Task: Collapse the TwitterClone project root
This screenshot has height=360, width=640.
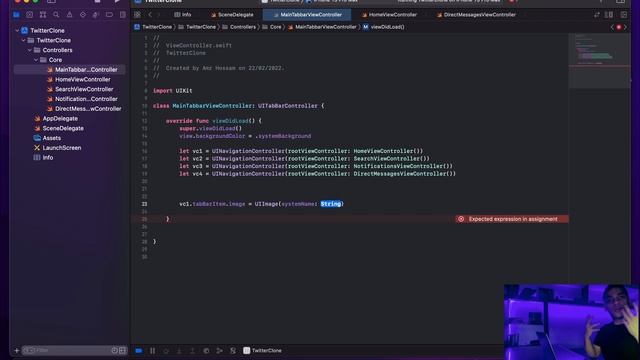Action: pos(17,31)
